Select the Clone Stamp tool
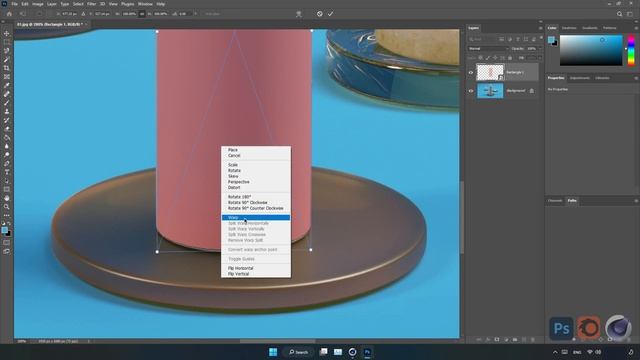Screen dimensions: 640x360 click(x=7, y=111)
